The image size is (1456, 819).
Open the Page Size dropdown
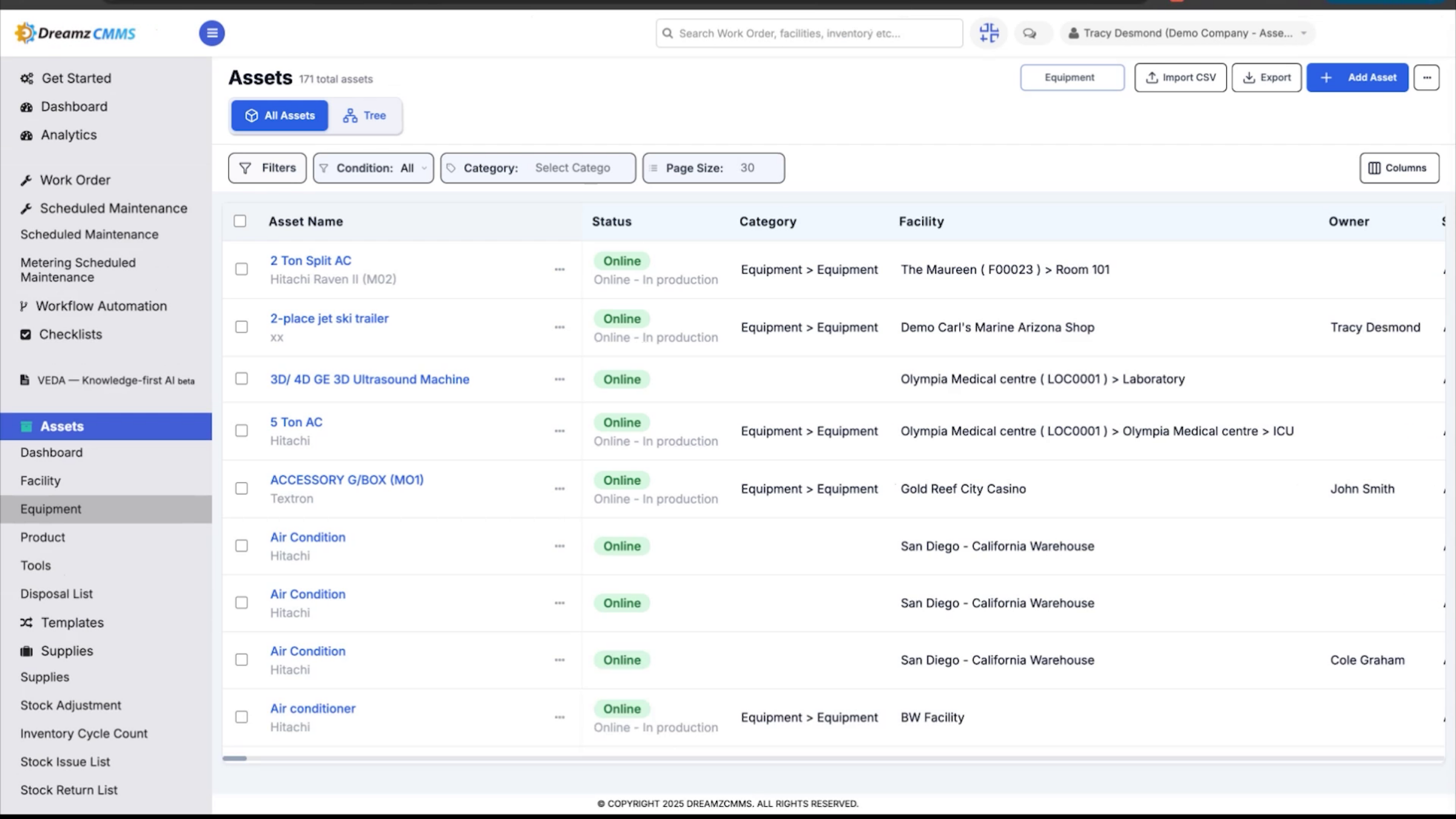[x=713, y=168]
